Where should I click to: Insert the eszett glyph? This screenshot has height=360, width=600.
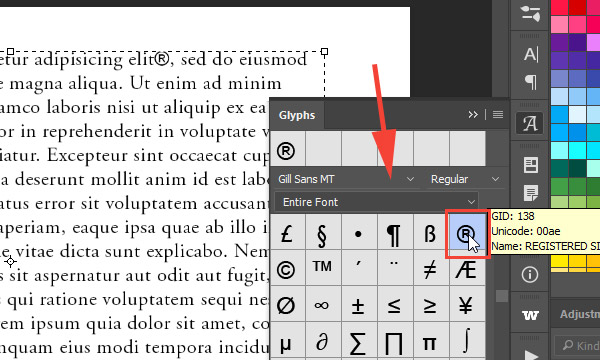[x=430, y=233]
